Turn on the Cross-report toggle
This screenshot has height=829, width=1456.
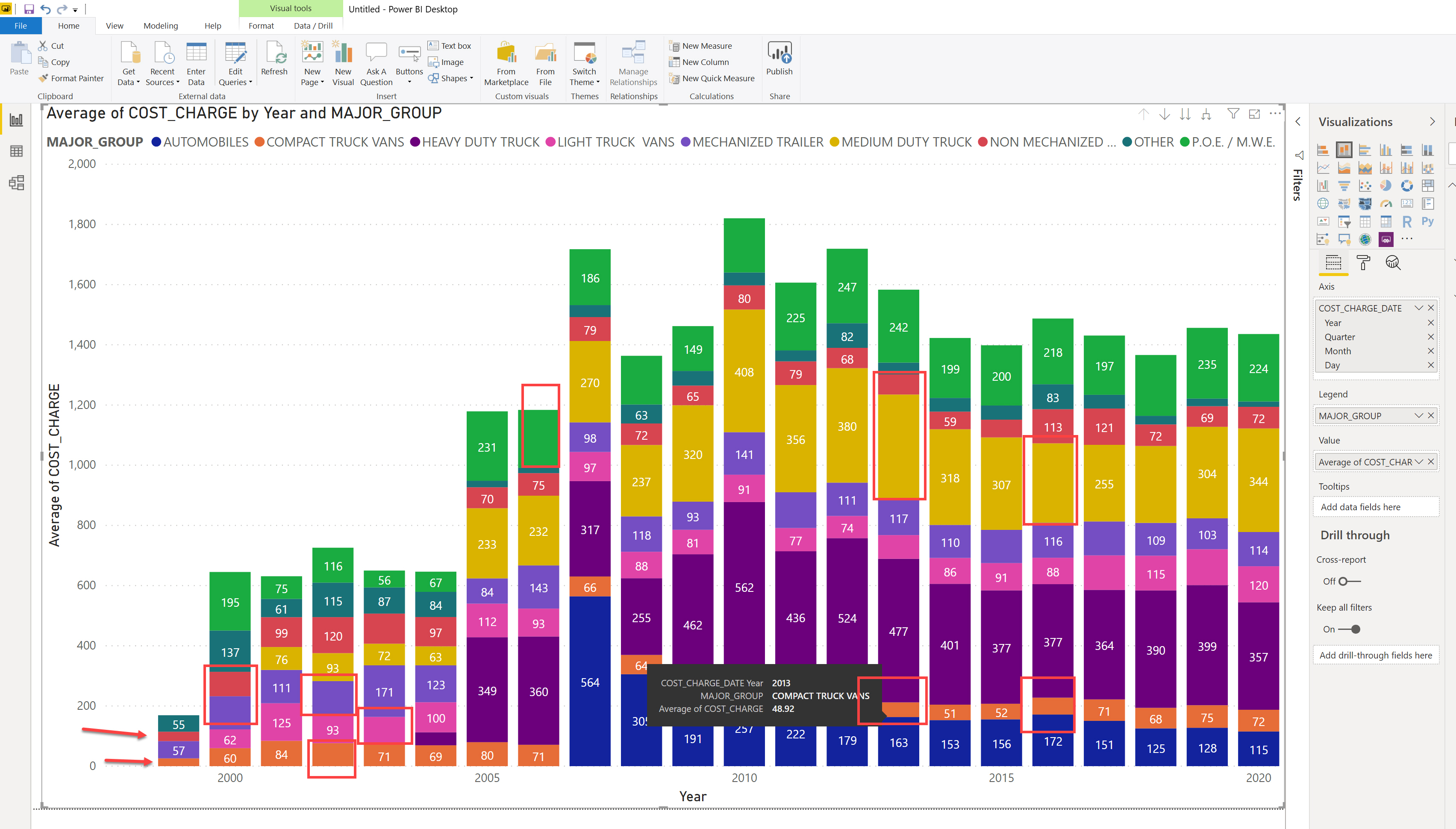click(x=1348, y=581)
